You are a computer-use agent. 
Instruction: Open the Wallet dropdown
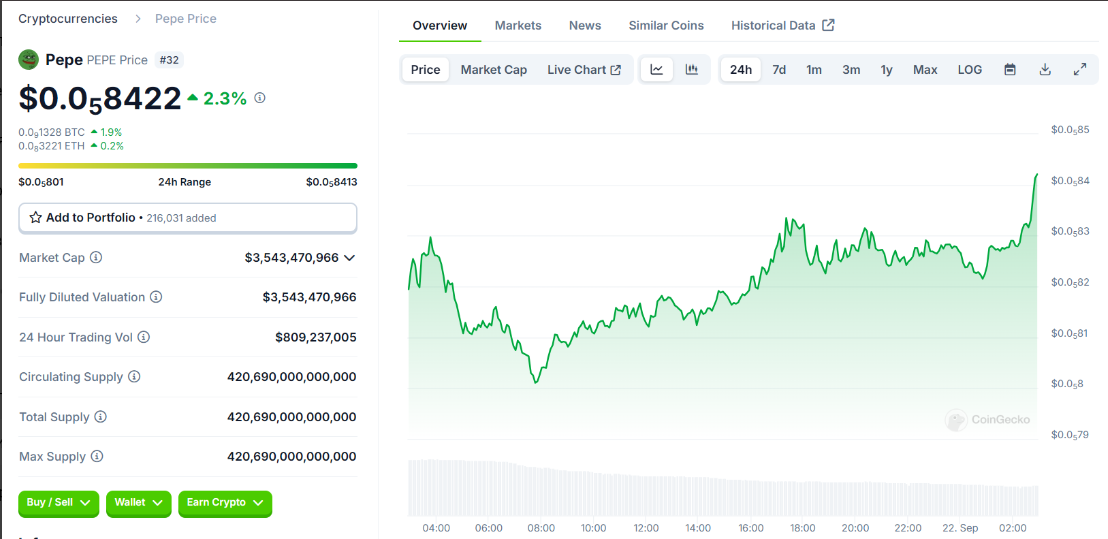point(138,503)
